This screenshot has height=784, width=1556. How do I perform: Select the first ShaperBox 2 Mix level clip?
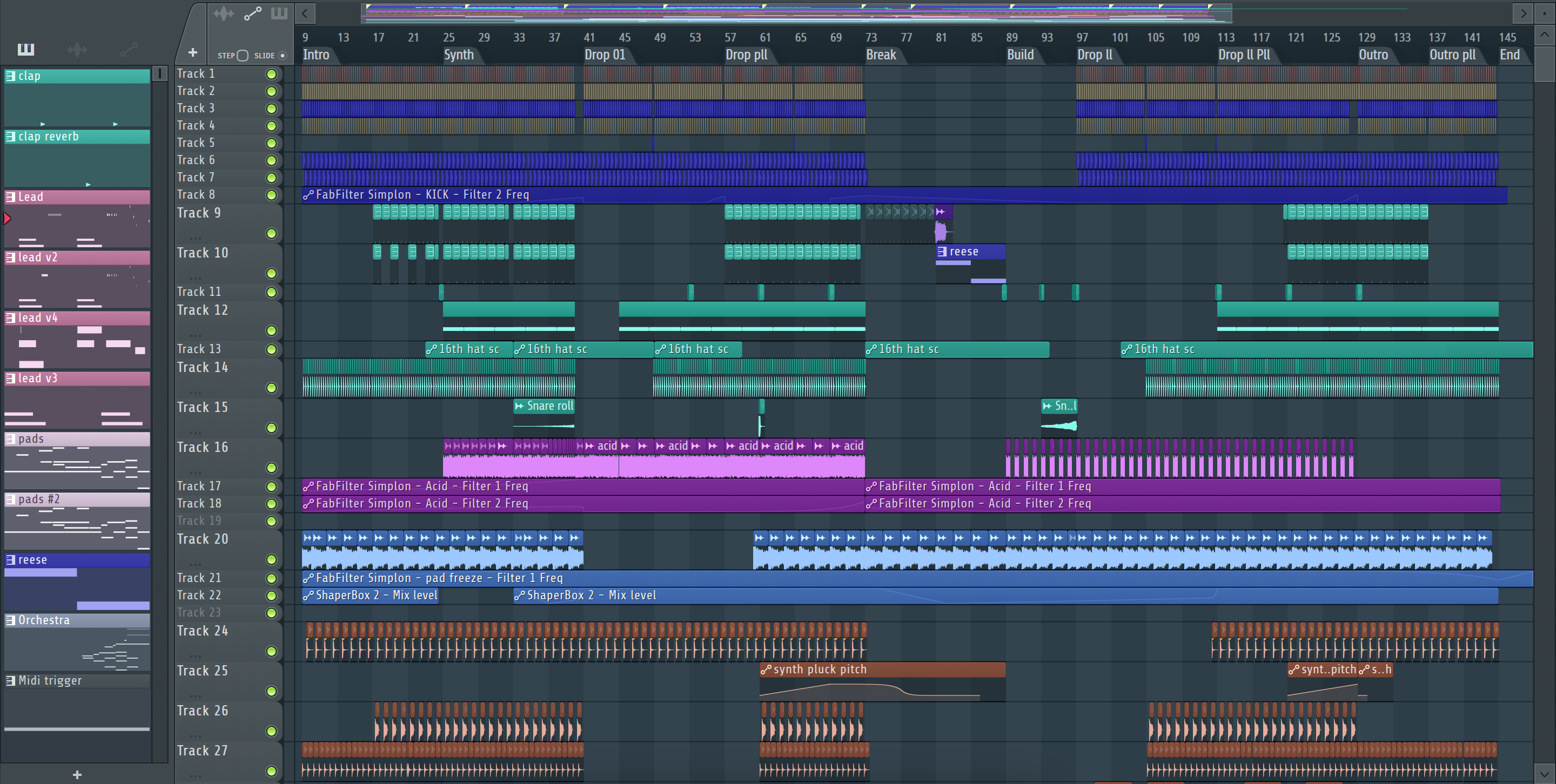point(370,596)
